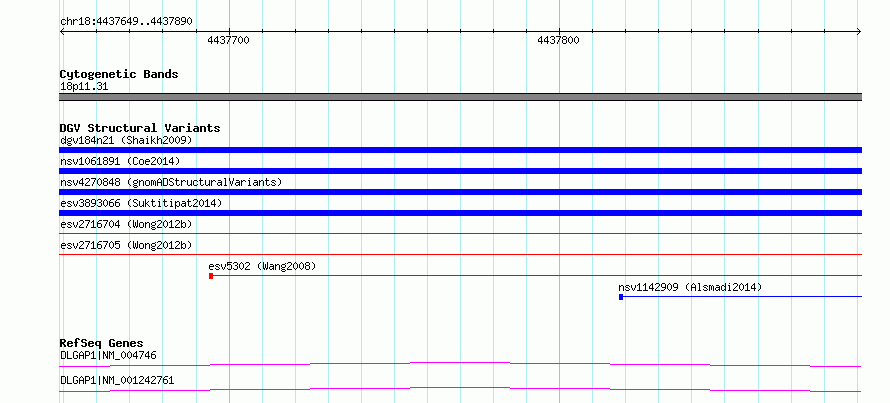Click the left arrowhead of the ruler

62,32
